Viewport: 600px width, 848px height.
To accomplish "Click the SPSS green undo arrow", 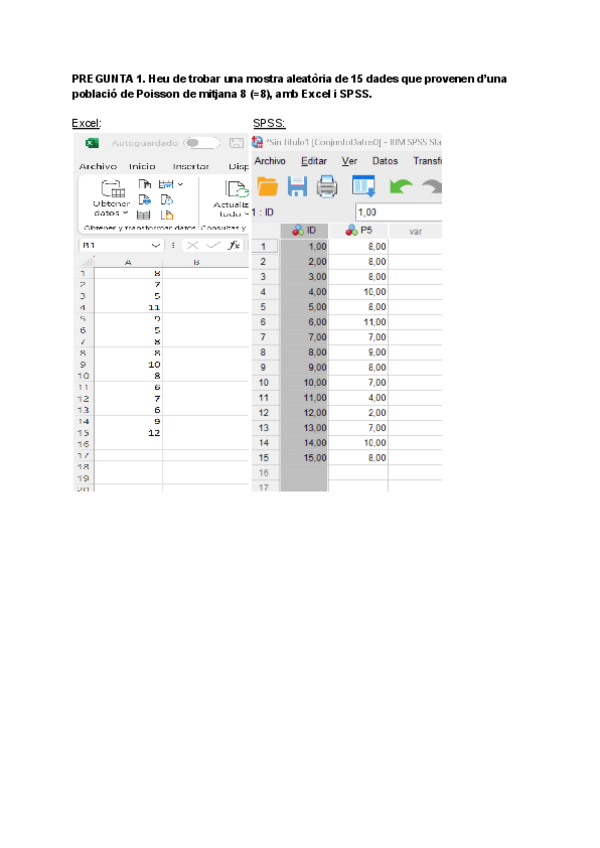I will click(x=400, y=187).
